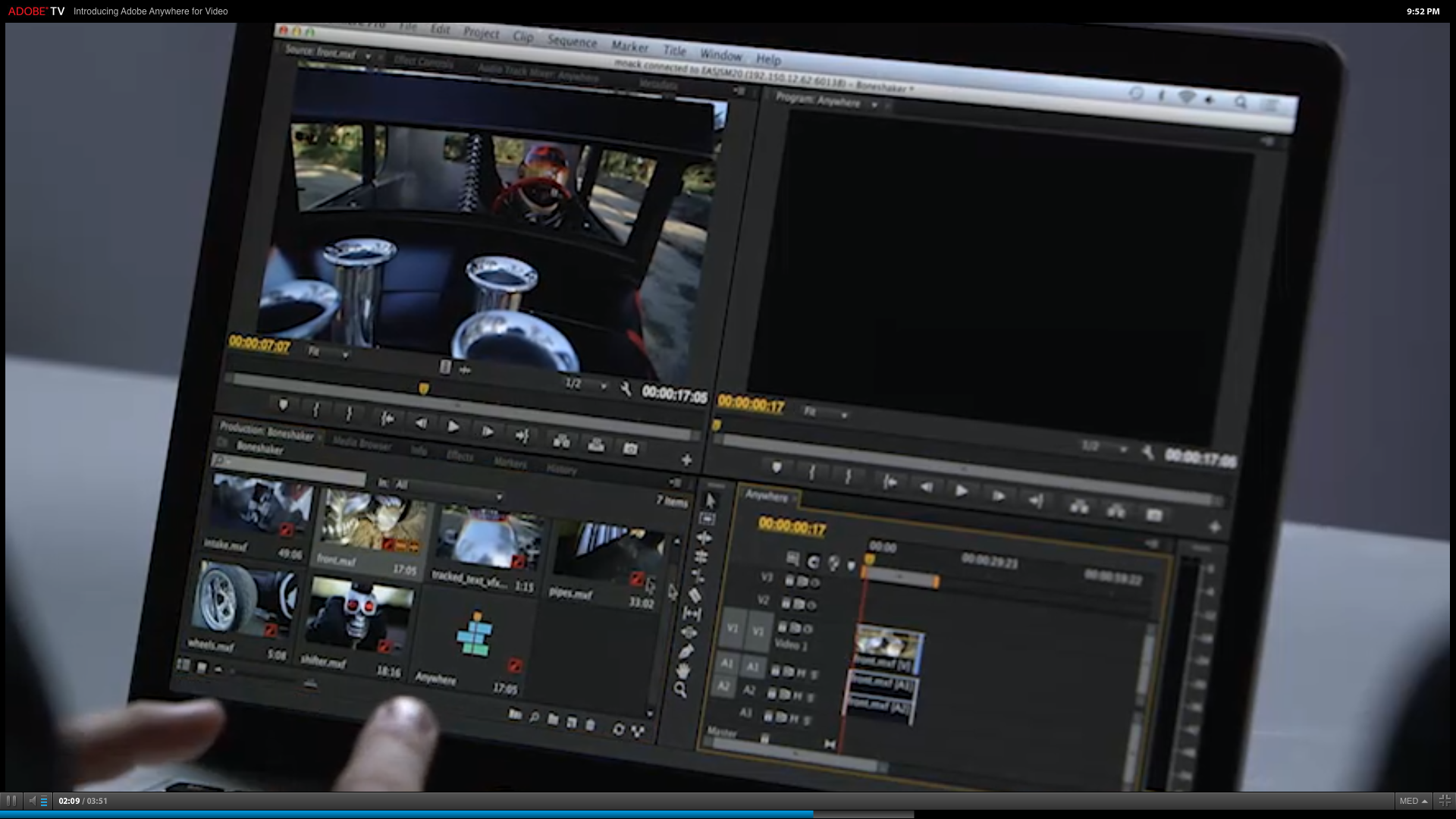Select the Slip tool

[x=692, y=613]
